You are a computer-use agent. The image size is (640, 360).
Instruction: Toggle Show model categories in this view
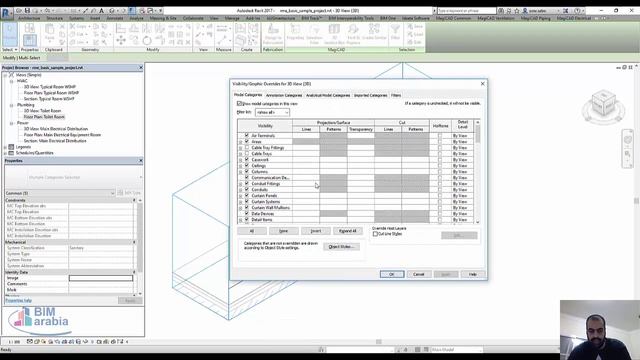[x=240, y=104]
